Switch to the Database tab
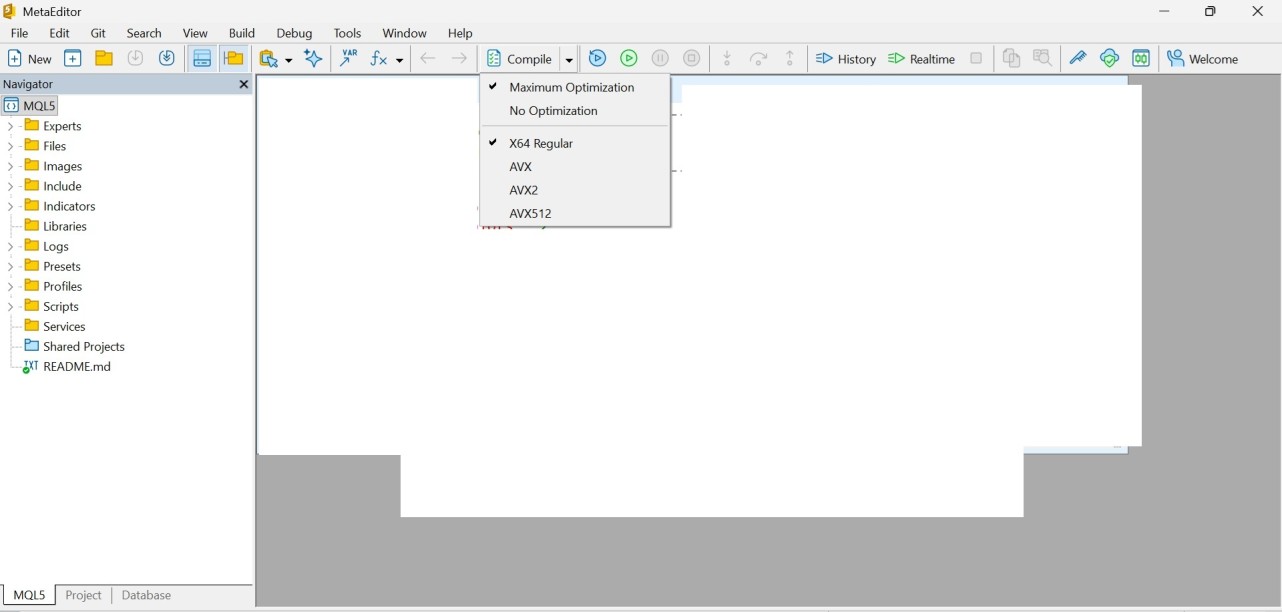 pyautogui.click(x=147, y=596)
